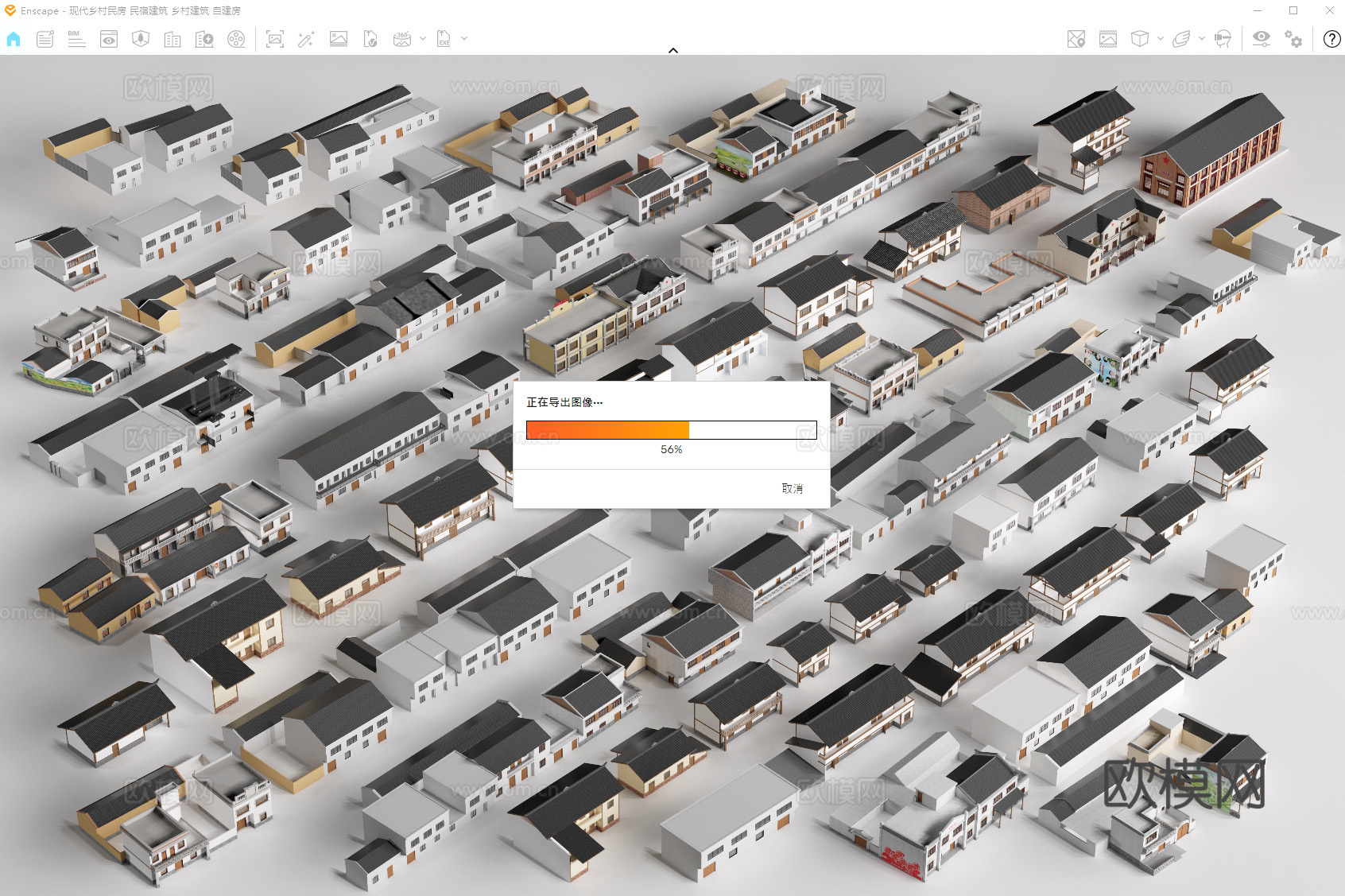
Task: Open the help question mark icon
Action: coord(1332,39)
